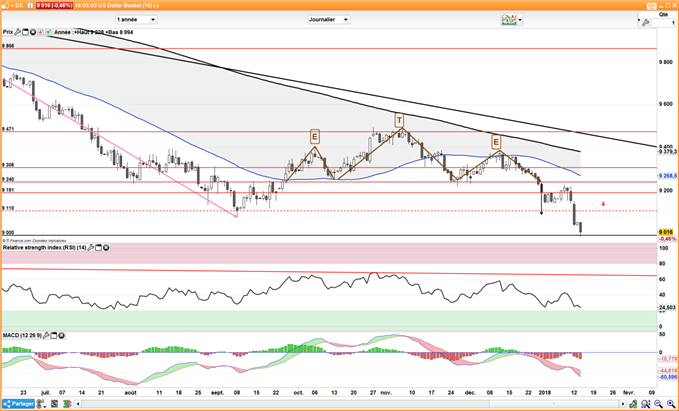Close the Prix panel with X icon
This screenshot has width=679, height=411.
pos(32,32)
